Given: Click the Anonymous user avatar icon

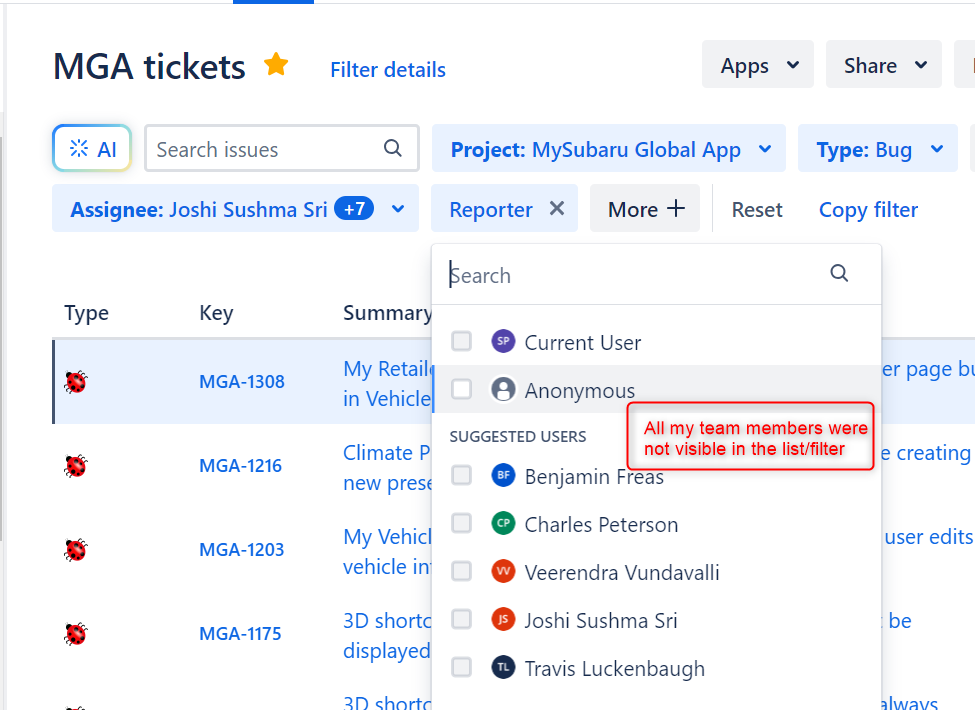Looking at the screenshot, I should coord(503,390).
